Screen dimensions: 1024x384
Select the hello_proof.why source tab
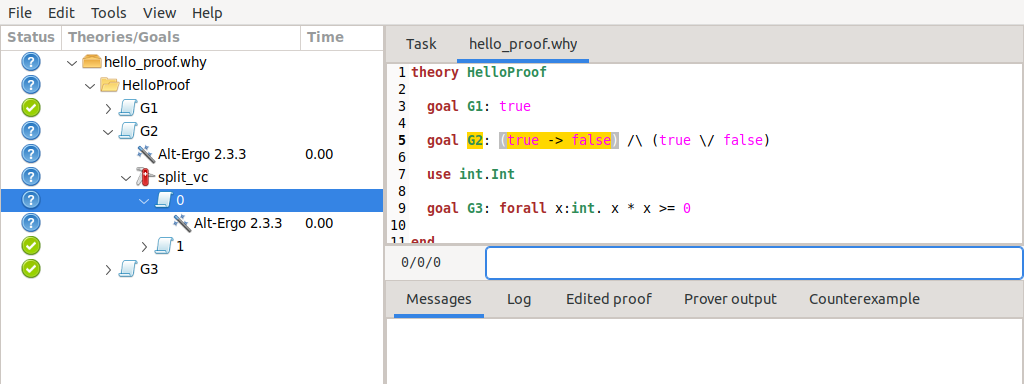(523, 44)
